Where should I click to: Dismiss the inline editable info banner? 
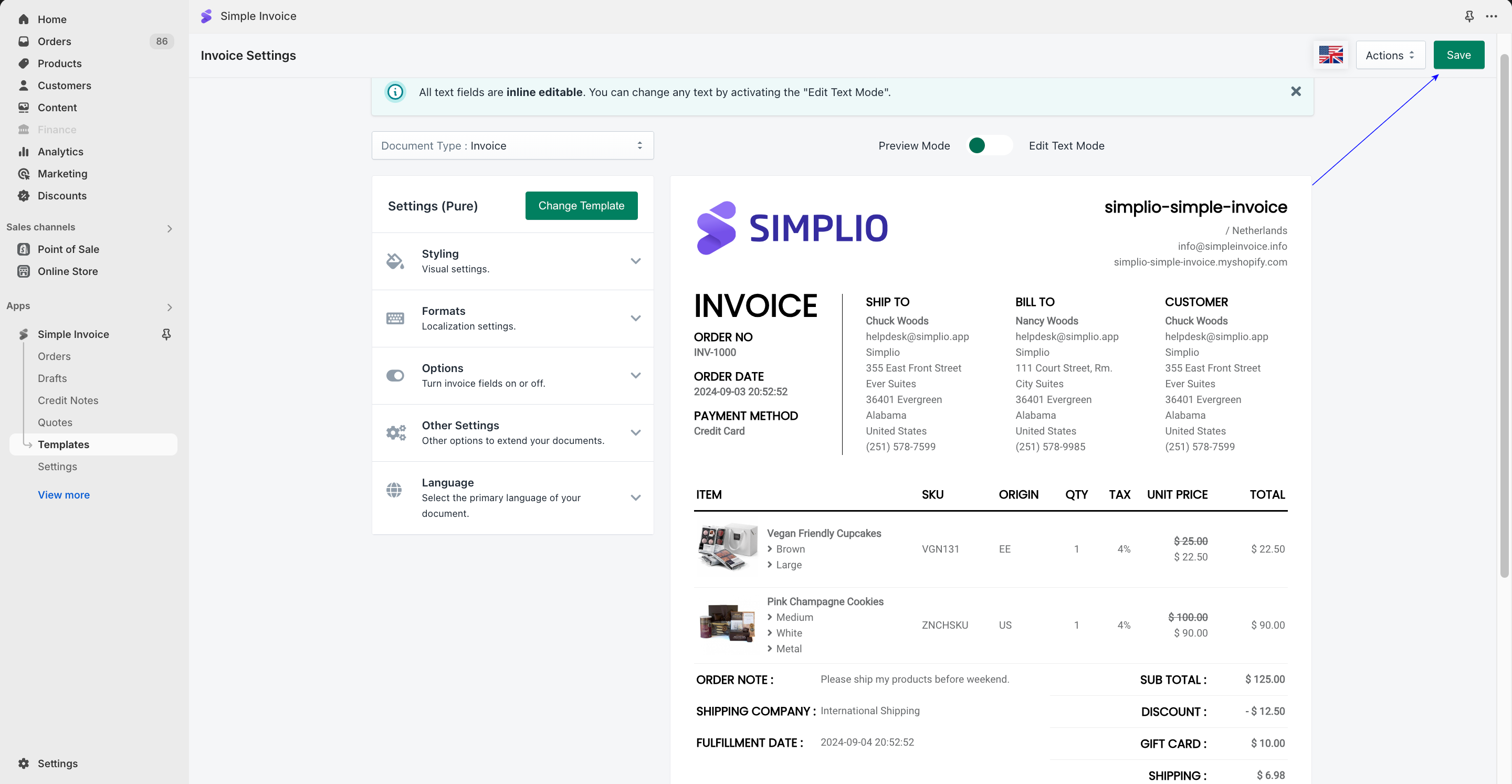tap(1295, 91)
